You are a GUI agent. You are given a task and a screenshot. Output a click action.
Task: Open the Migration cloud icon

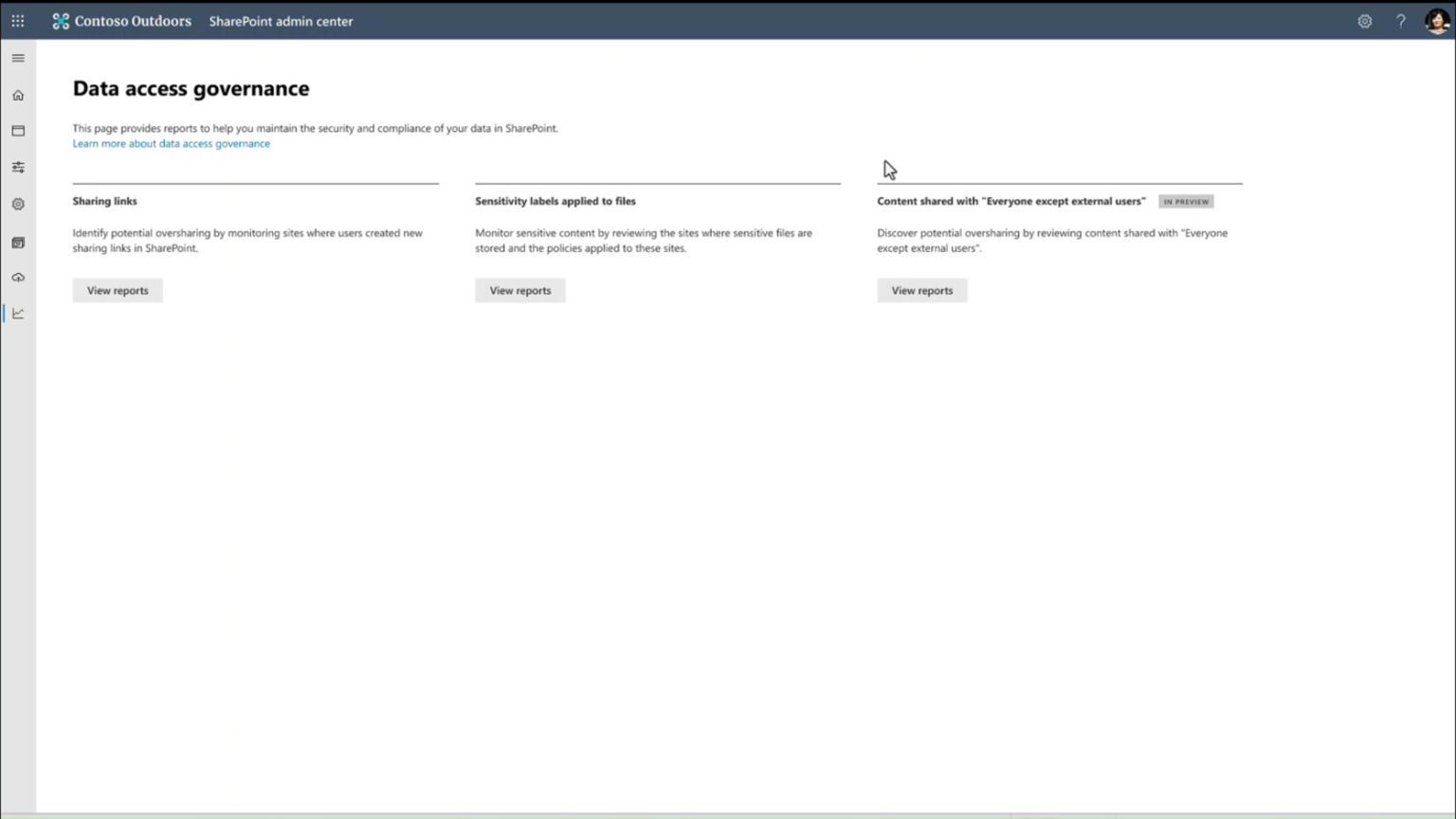[17, 277]
